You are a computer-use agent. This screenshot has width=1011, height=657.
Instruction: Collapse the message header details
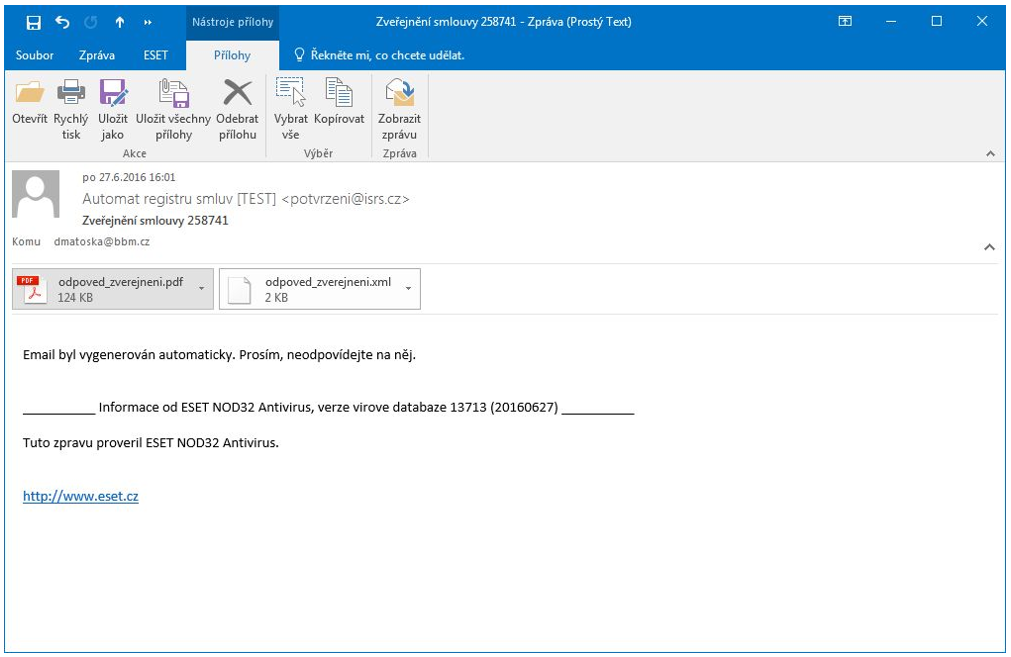(x=990, y=247)
